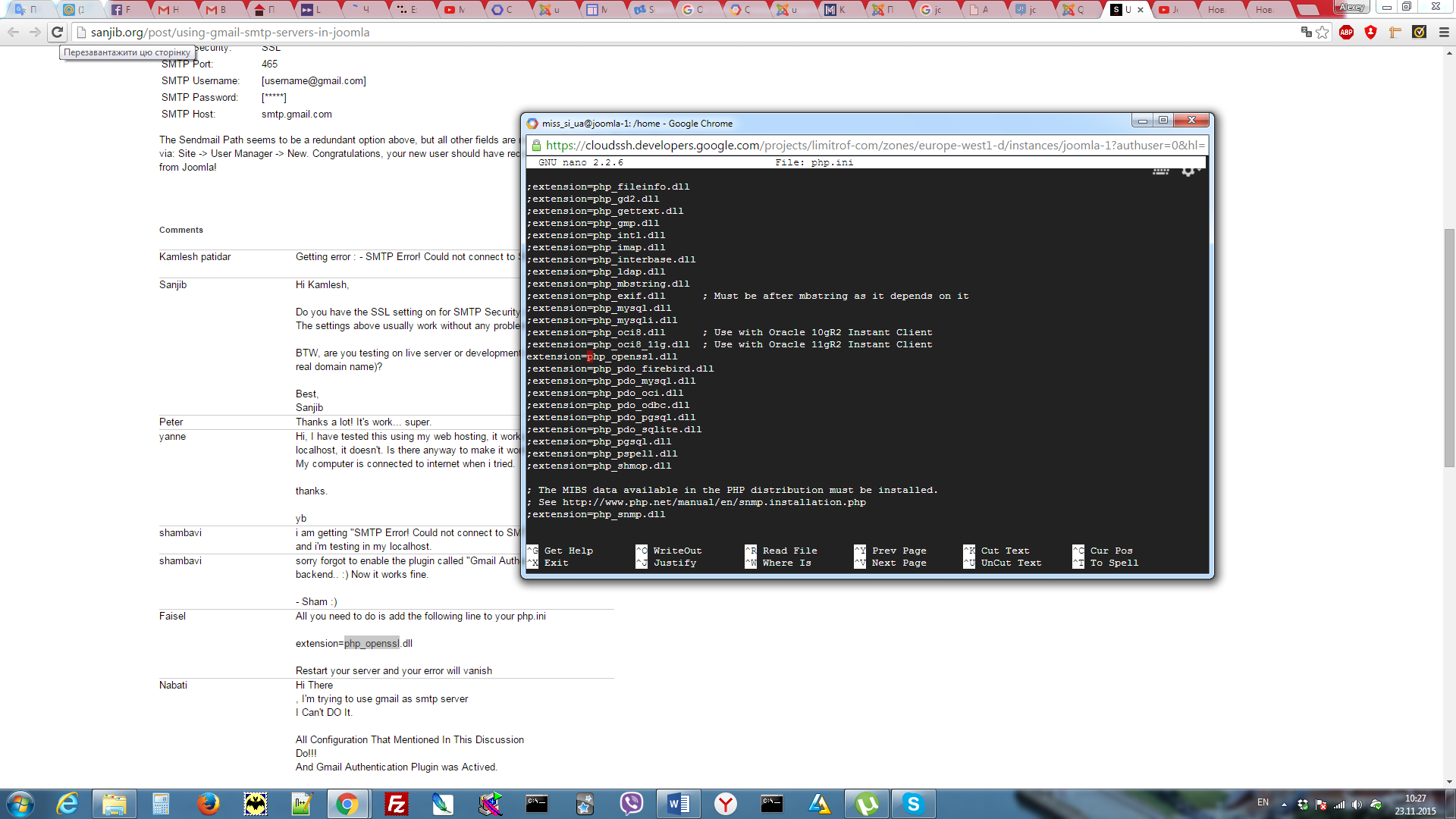Bookmark this page with the star
This screenshot has width=1456, height=819.
click(1323, 32)
